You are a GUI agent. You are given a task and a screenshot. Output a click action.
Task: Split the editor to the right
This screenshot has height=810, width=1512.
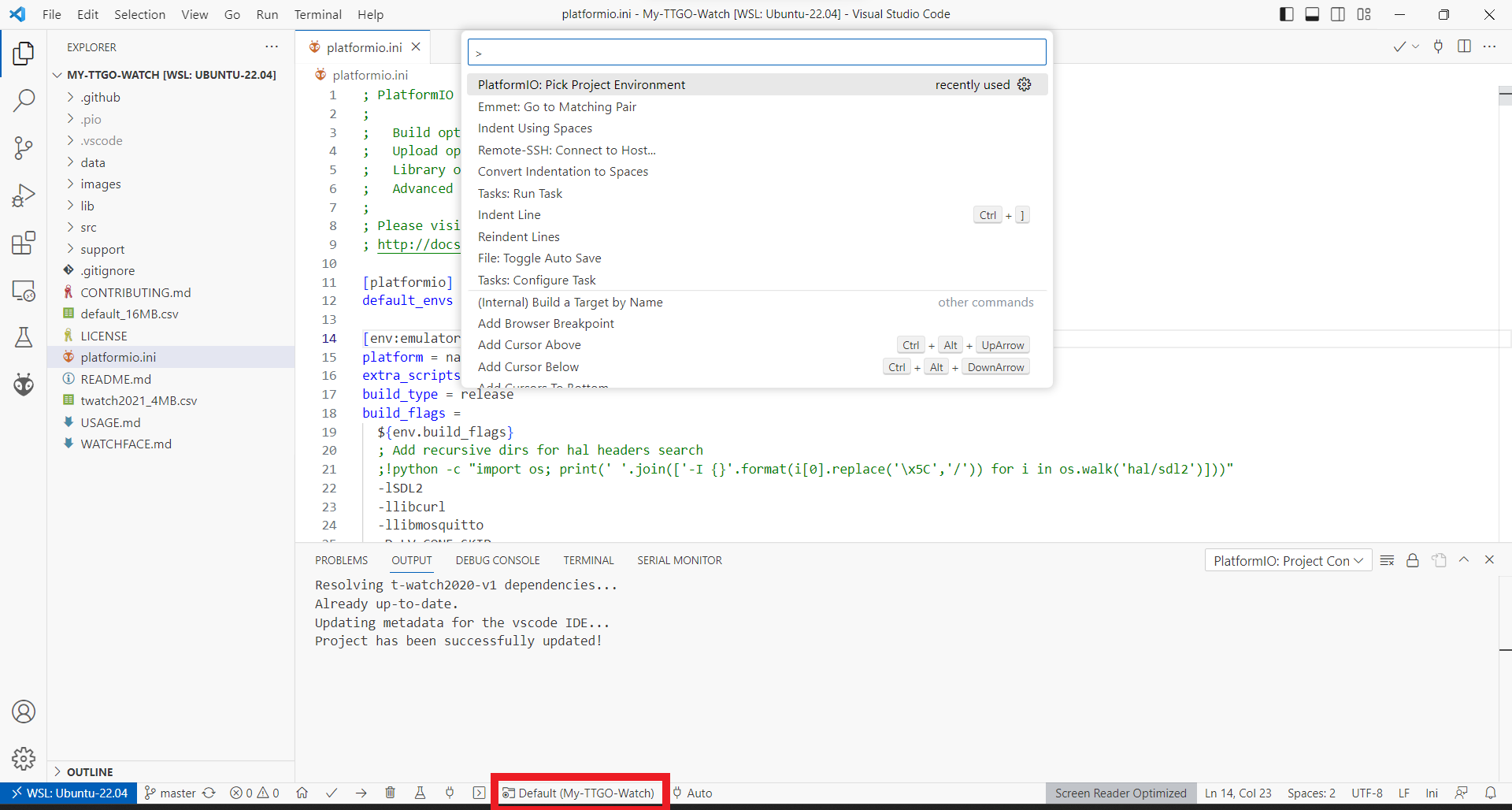coord(1464,46)
